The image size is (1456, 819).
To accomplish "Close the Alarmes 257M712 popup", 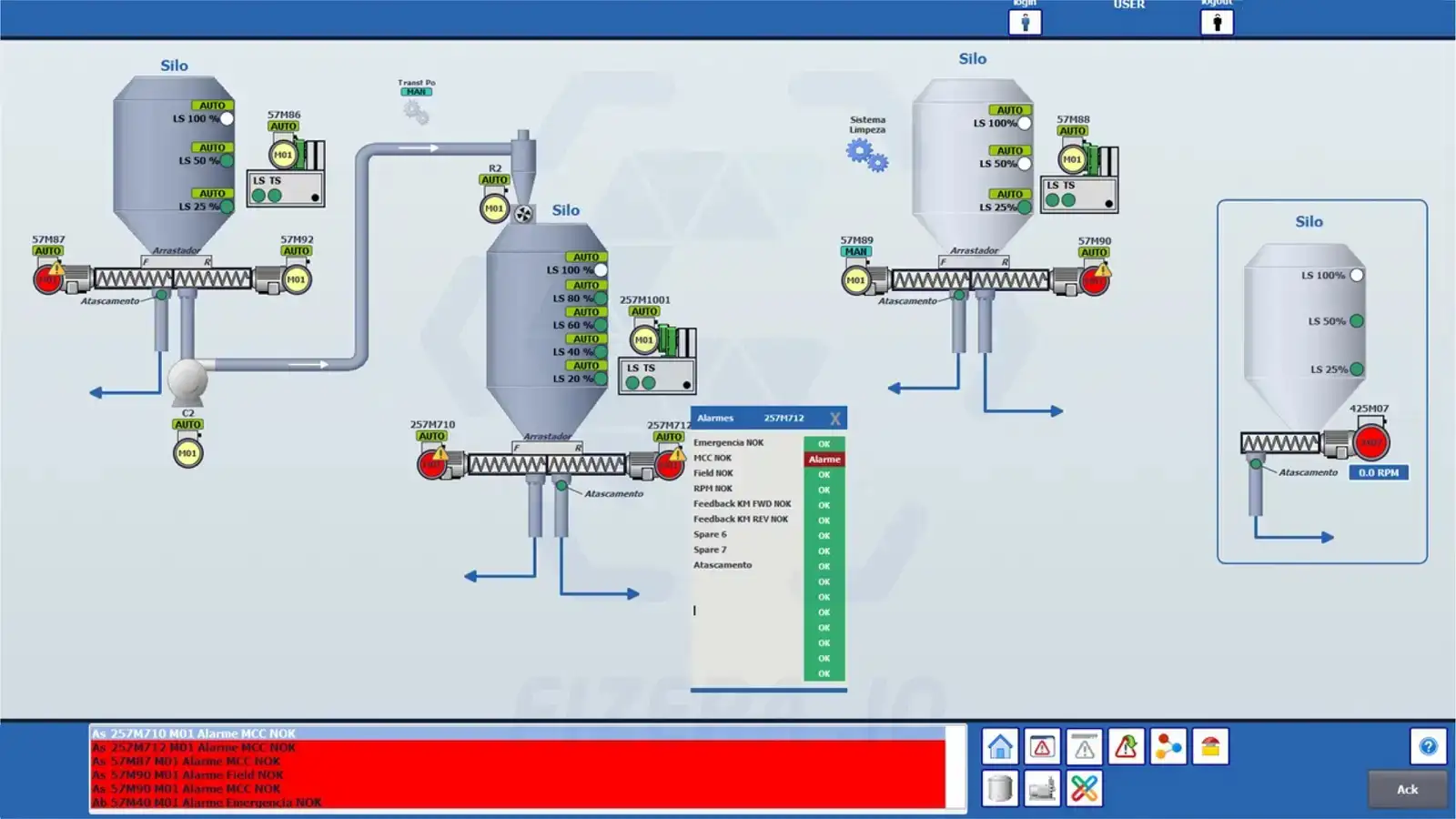I will [834, 419].
